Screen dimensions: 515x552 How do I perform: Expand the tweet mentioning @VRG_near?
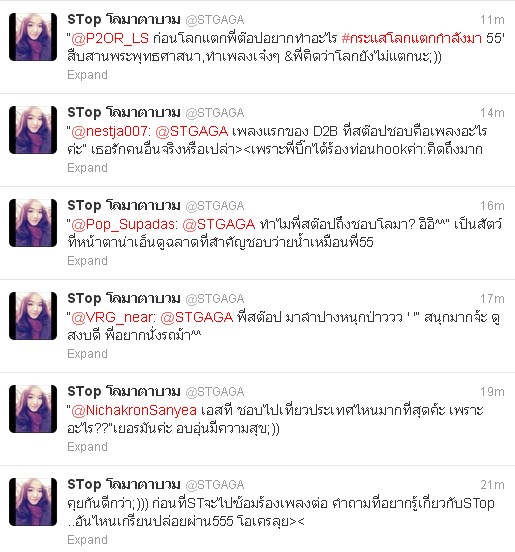pos(87,354)
